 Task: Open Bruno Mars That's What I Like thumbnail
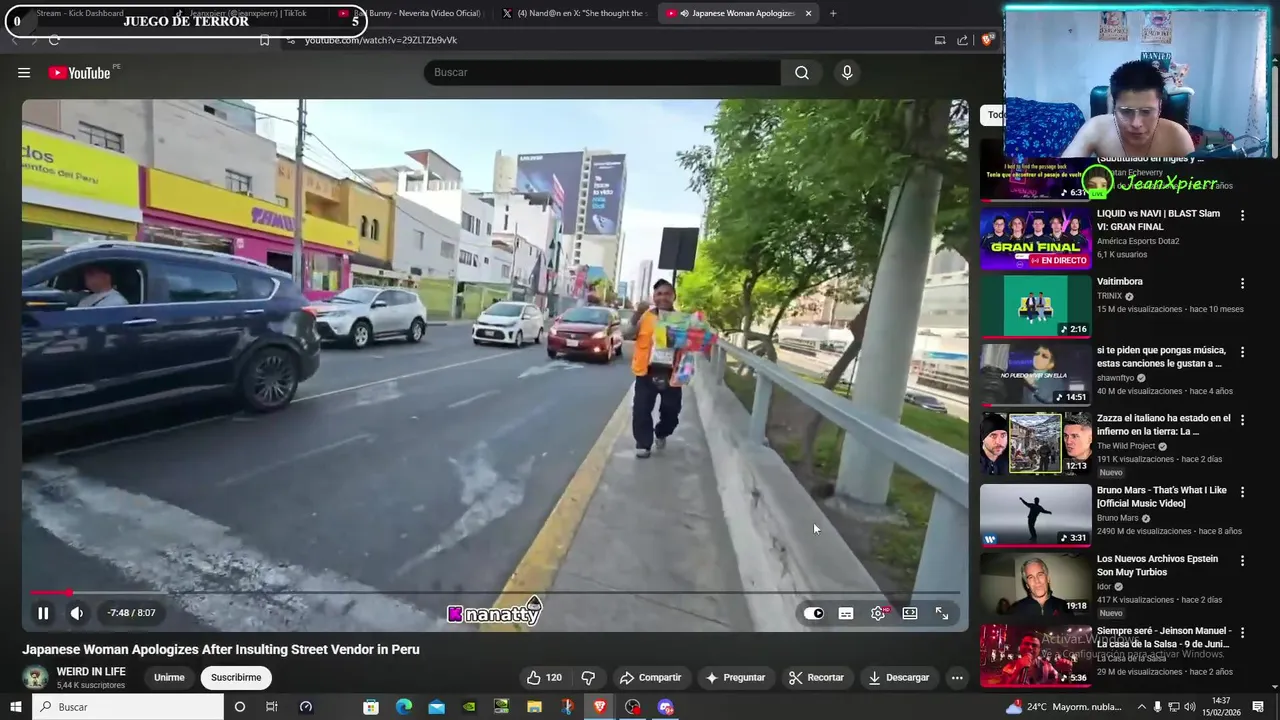(x=1035, y=515)
